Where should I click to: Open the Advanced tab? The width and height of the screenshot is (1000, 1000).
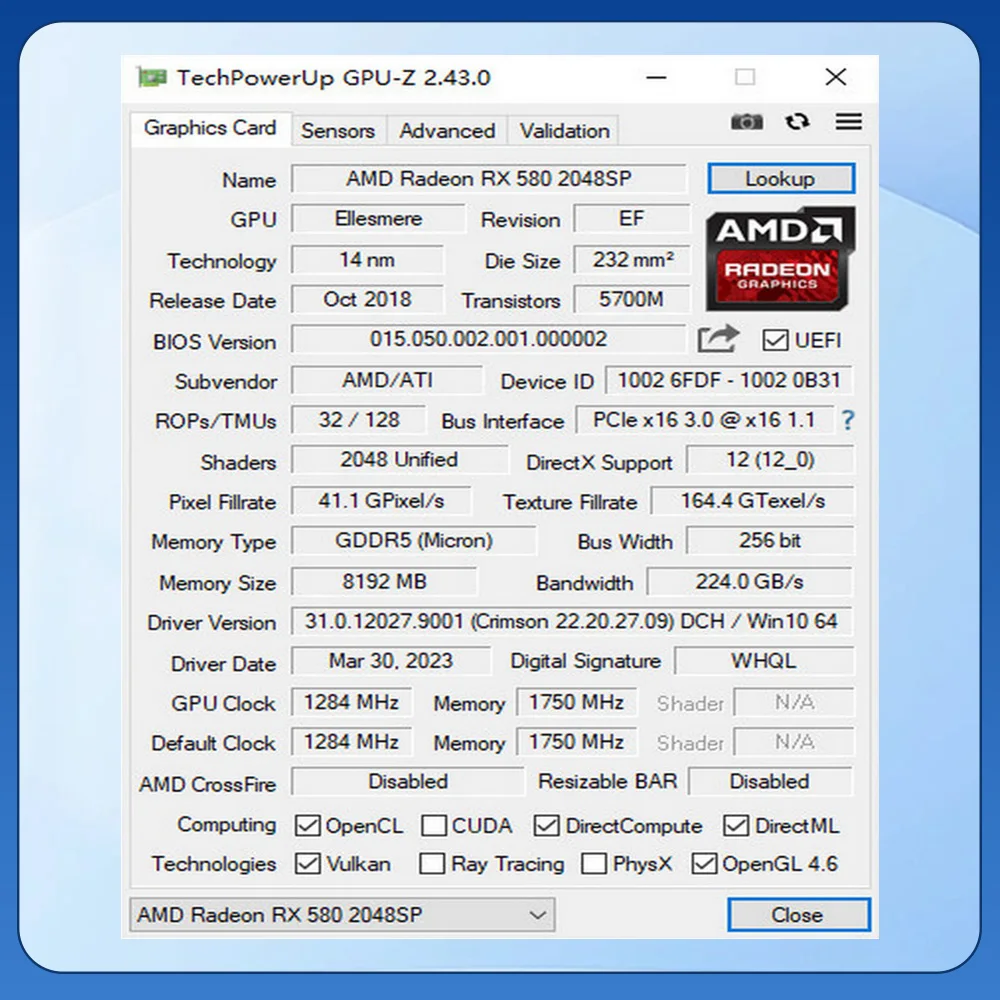pos(447,131)
